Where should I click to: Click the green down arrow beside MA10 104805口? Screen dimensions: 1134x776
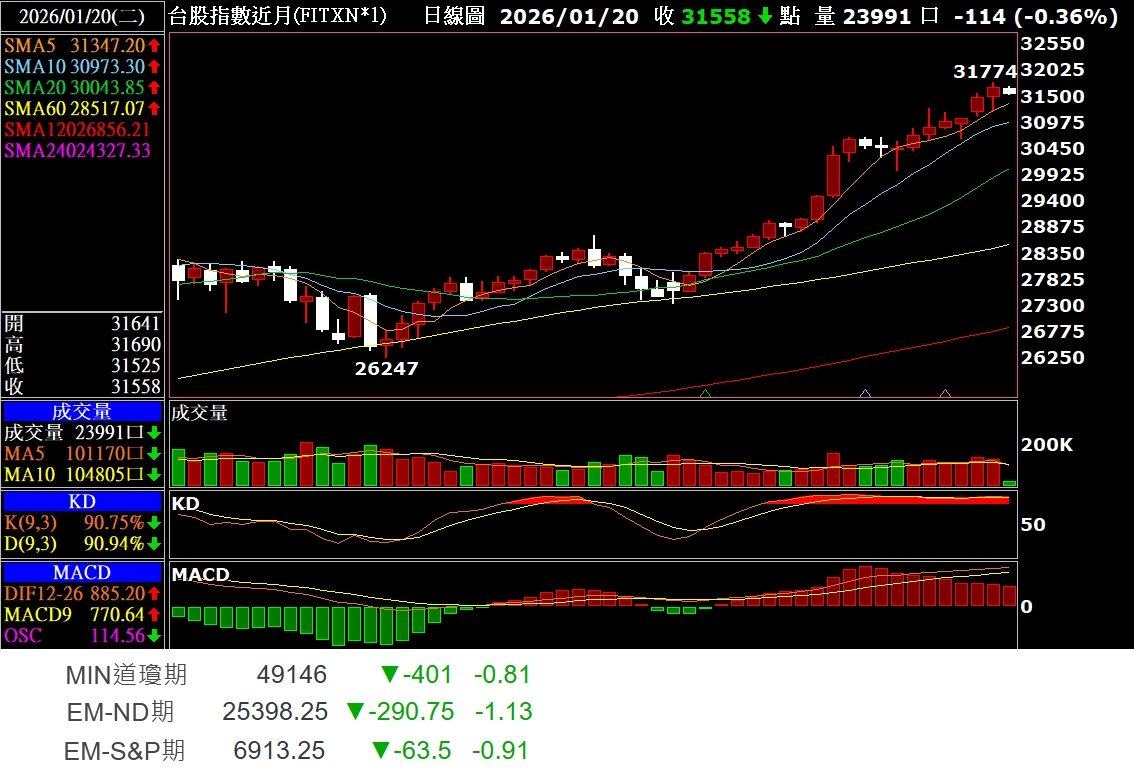[154, 475]
